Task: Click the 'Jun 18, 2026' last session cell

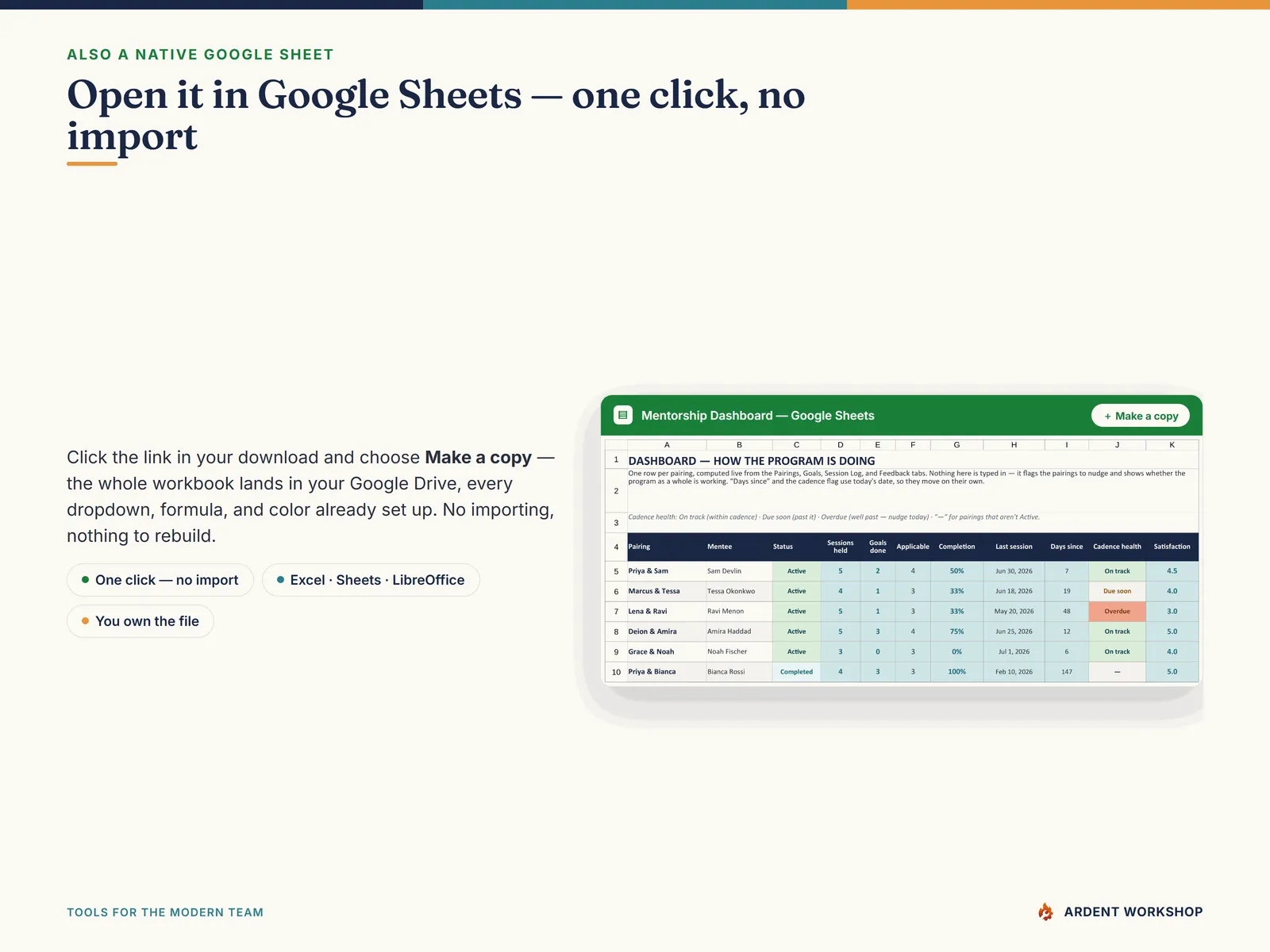Action: [1014, 591]
